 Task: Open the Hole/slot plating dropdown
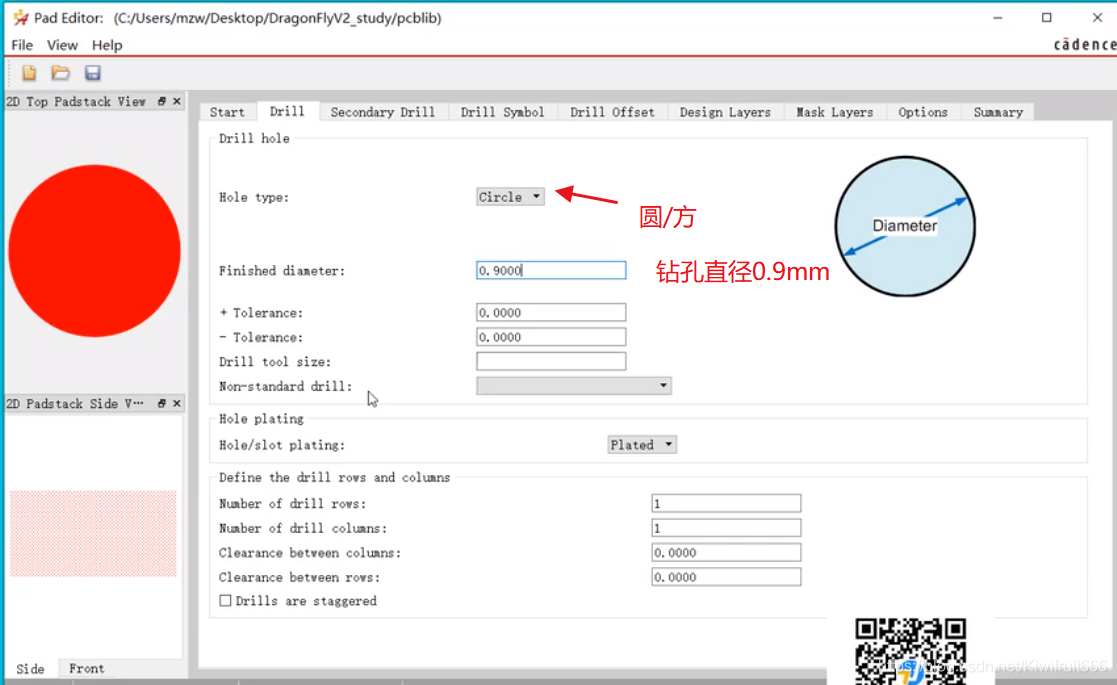pyautogui.click(x=642, y=445)
